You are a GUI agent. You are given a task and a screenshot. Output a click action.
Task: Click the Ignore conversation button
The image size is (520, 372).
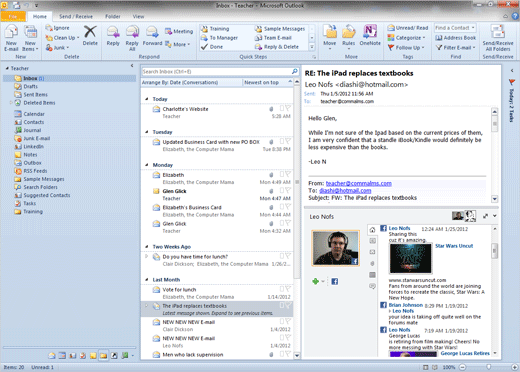click(x=58, y=28)
